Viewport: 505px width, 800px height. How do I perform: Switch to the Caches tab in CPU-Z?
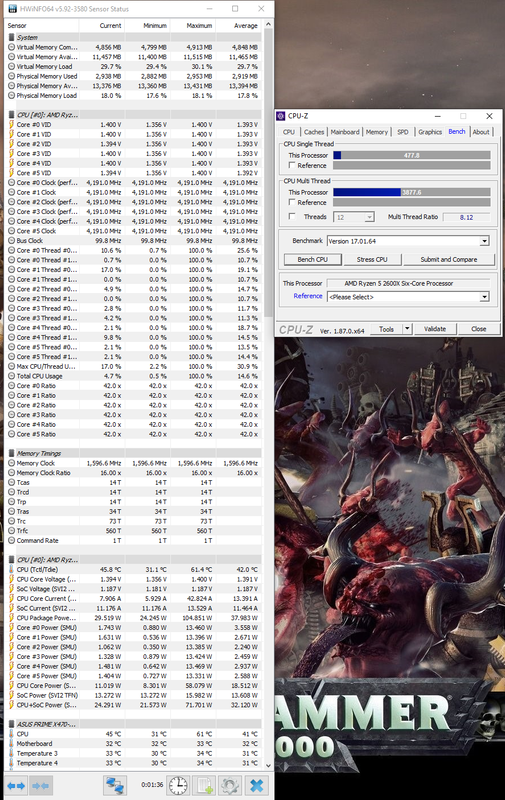click(x=314, y=132)
